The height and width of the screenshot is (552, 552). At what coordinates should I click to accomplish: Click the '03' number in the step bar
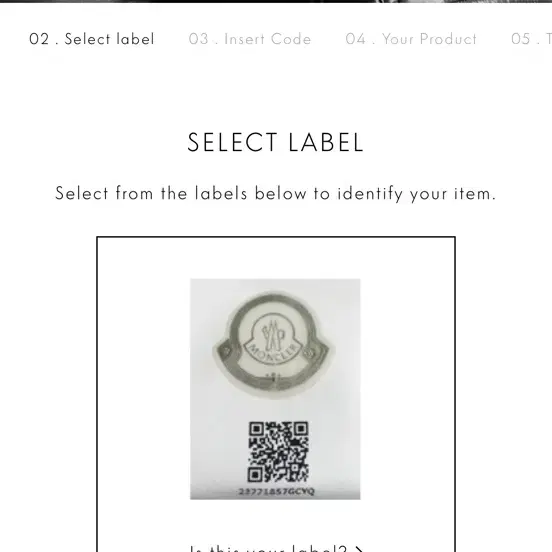click(x=199, y=39)
